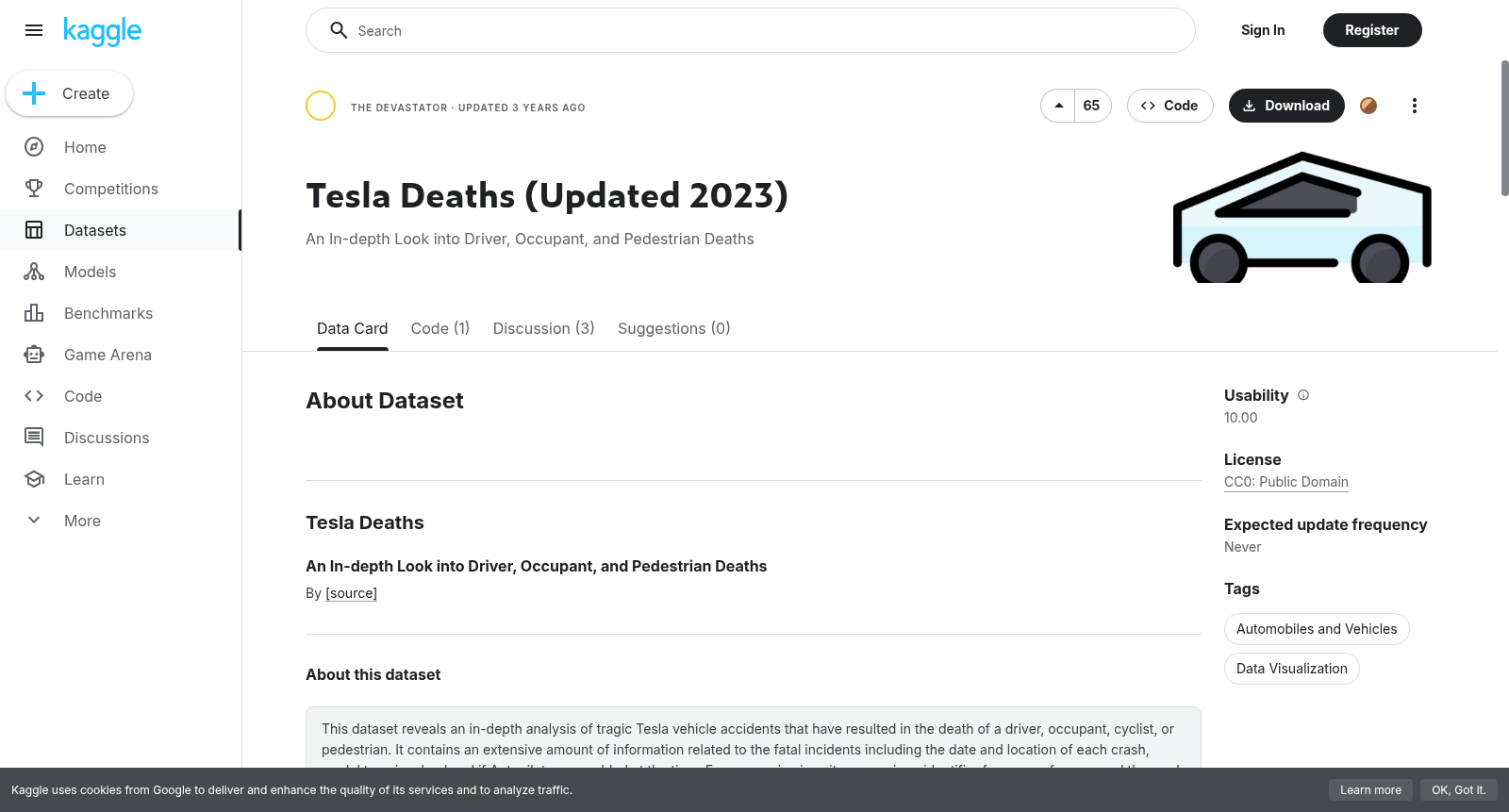Click the Usability info icon
1509x812 pixels.
point(1303,395)
